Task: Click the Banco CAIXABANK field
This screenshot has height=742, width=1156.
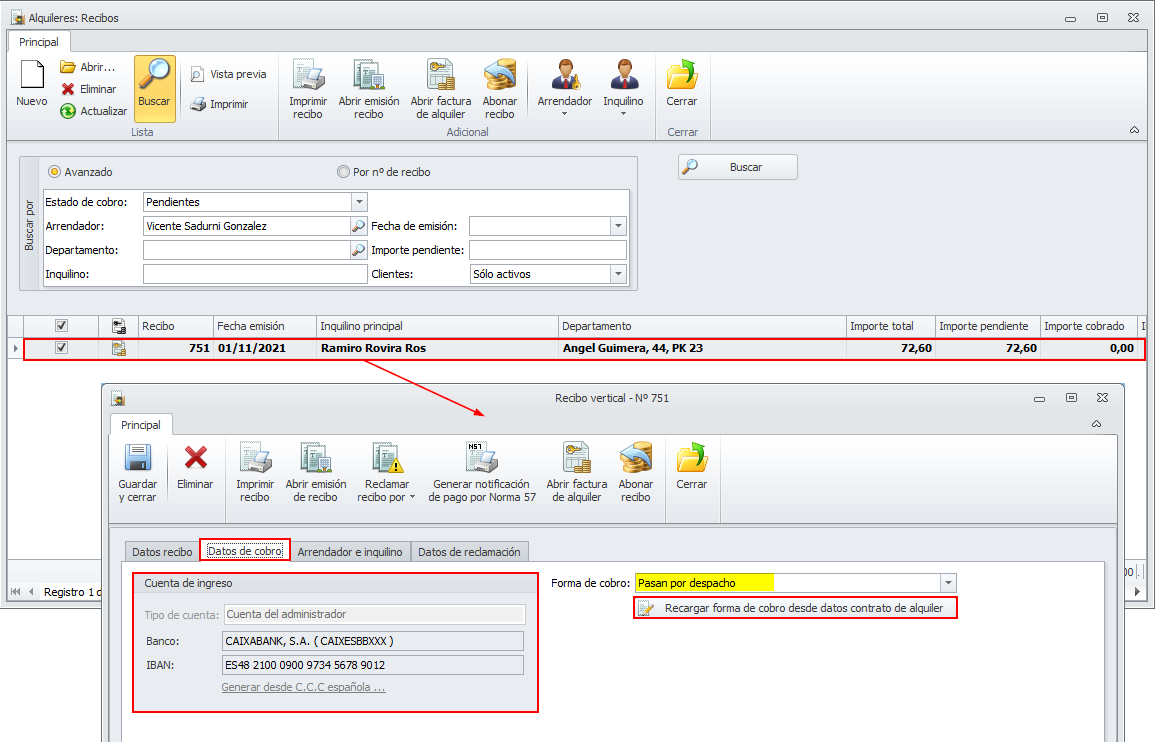Action: (x=373, y=642)
